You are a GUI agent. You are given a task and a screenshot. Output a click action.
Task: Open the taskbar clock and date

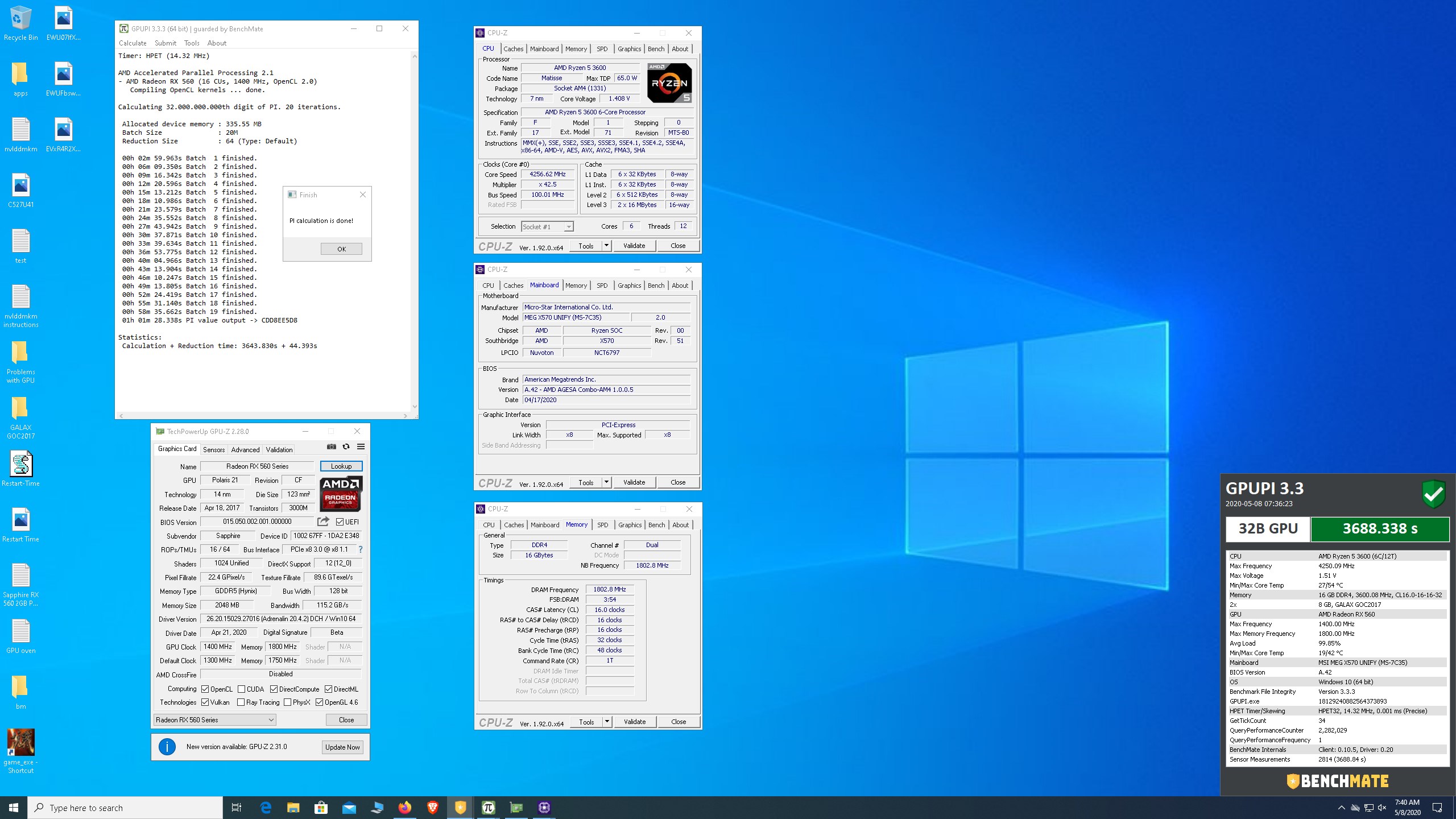pos(1407,808)
